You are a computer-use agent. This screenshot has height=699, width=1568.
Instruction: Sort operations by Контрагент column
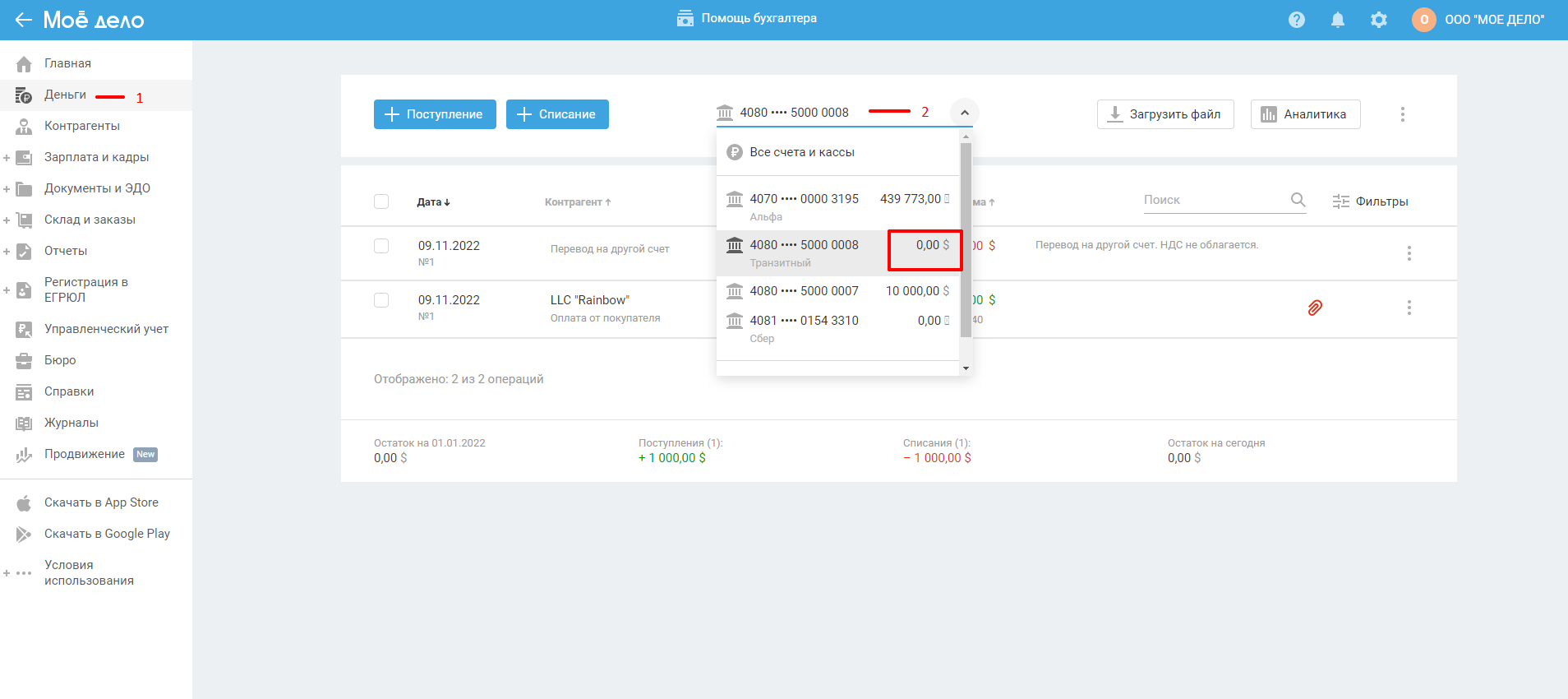click(578, 202)
